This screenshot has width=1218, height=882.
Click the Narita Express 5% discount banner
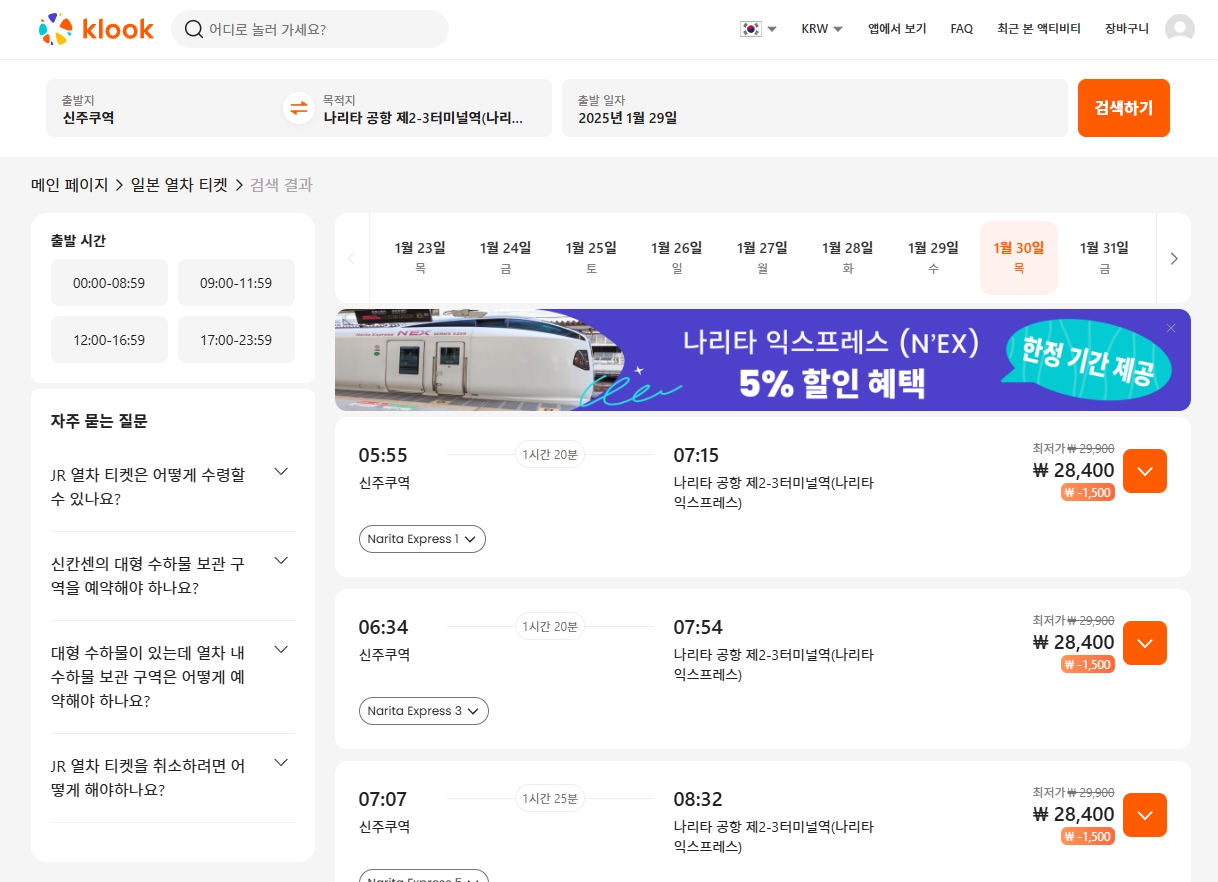(x=763, y=360)
